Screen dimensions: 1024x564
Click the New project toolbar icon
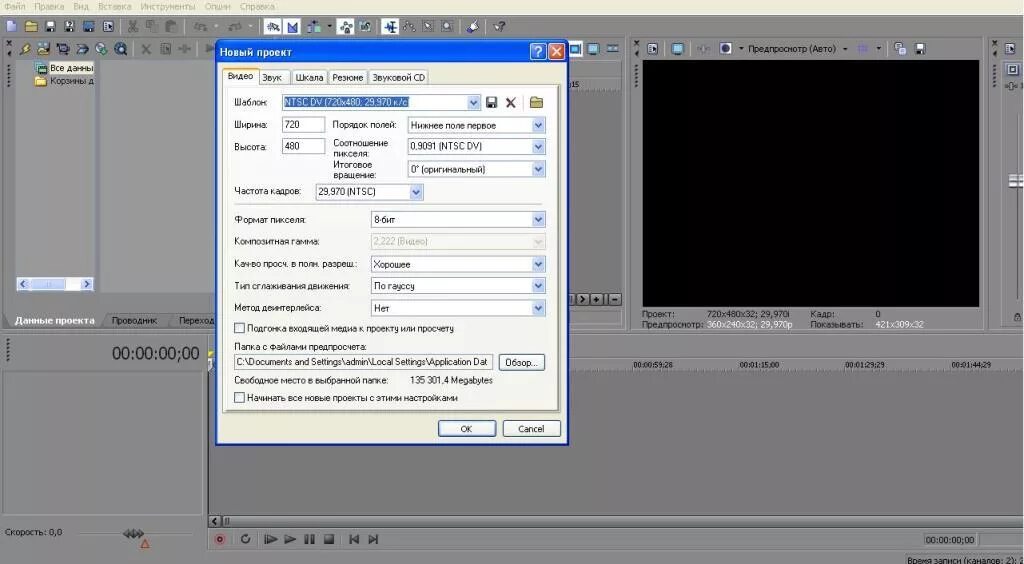point(11,27)
